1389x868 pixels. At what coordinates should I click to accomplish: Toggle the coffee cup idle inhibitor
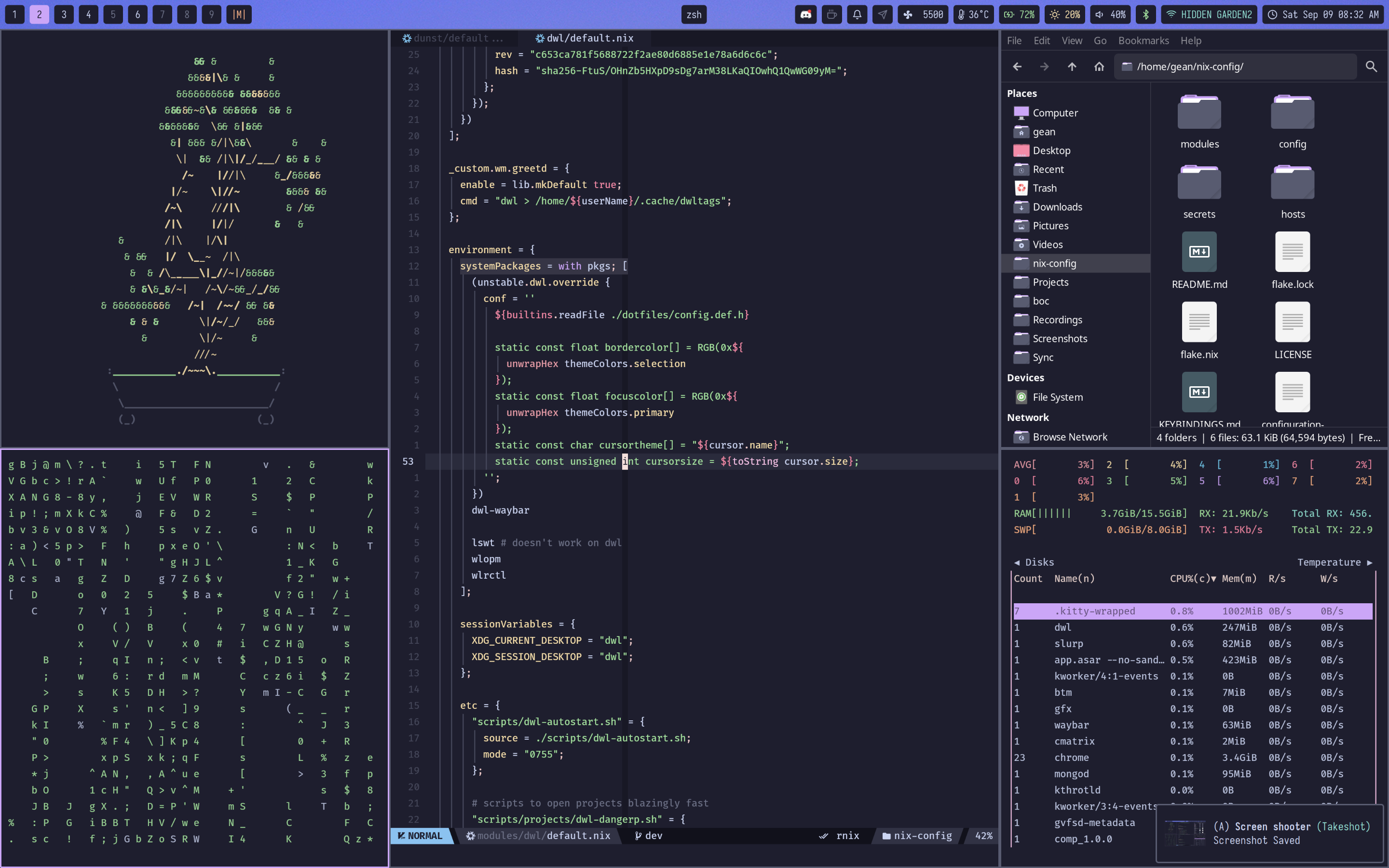(831, 14)
